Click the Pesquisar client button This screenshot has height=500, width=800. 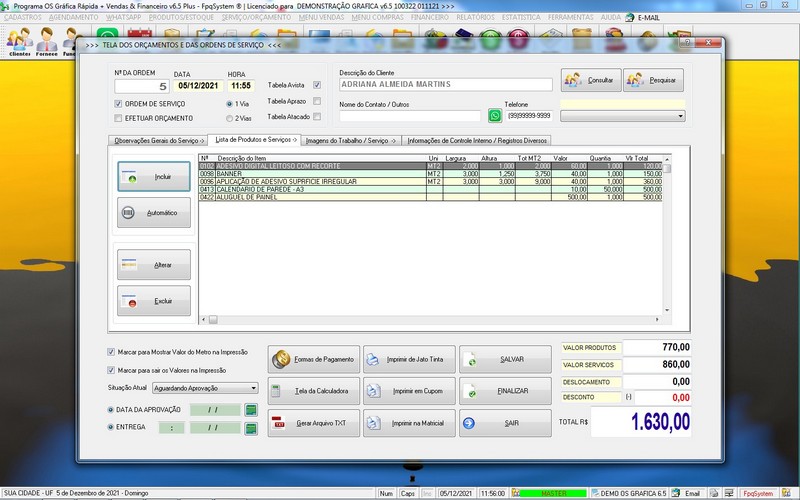coord(653,80)
